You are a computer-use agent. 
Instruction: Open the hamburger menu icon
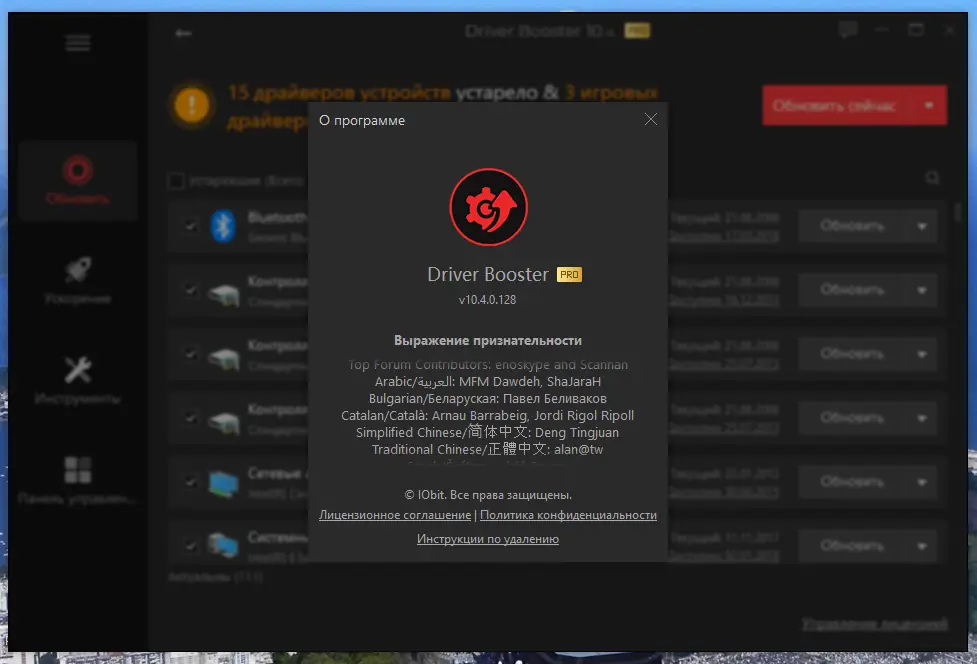77,43
